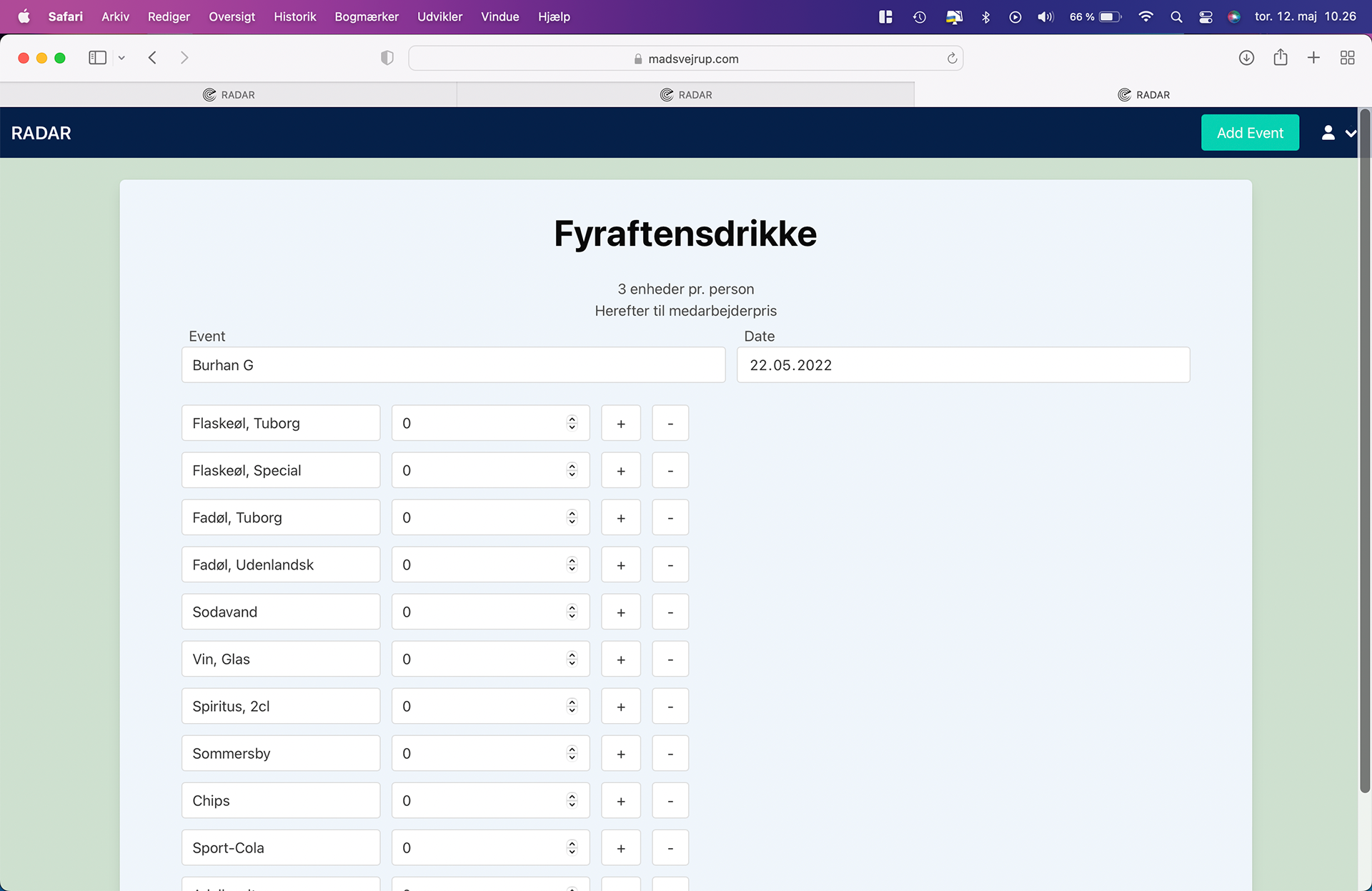Toggle the Safari sidebar icon
Screen dimensions: 1372x891
(x=97, y=58)
